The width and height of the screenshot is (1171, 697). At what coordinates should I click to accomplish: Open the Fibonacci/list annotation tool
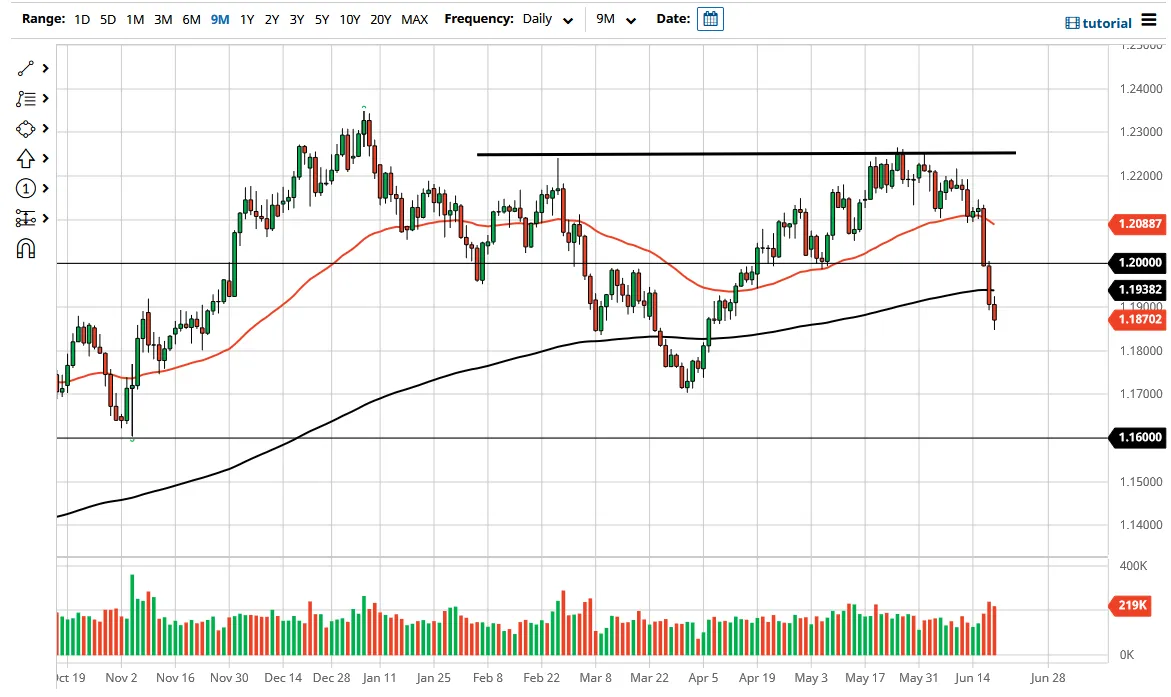pyautogui.click(x=25, y=99)
